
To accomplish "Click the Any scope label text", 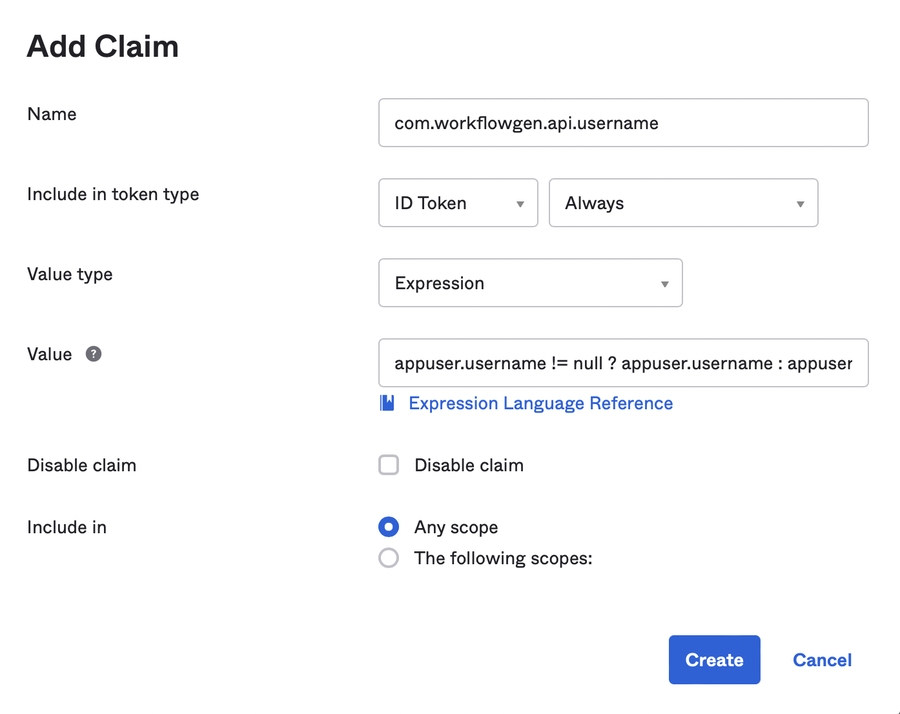I will pyautogui.click(x=456, y=527).
